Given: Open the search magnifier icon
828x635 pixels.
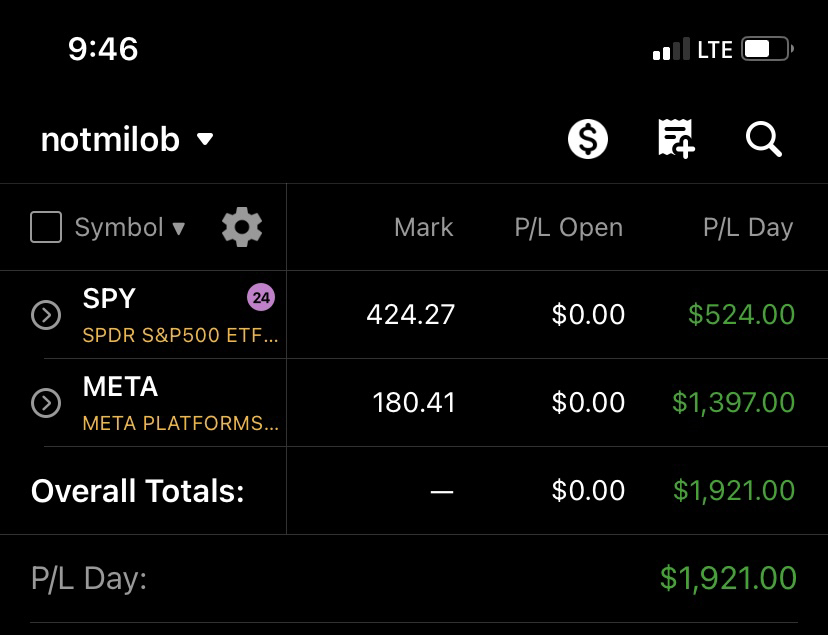Looking at the screenshot, I should [764, 140].
